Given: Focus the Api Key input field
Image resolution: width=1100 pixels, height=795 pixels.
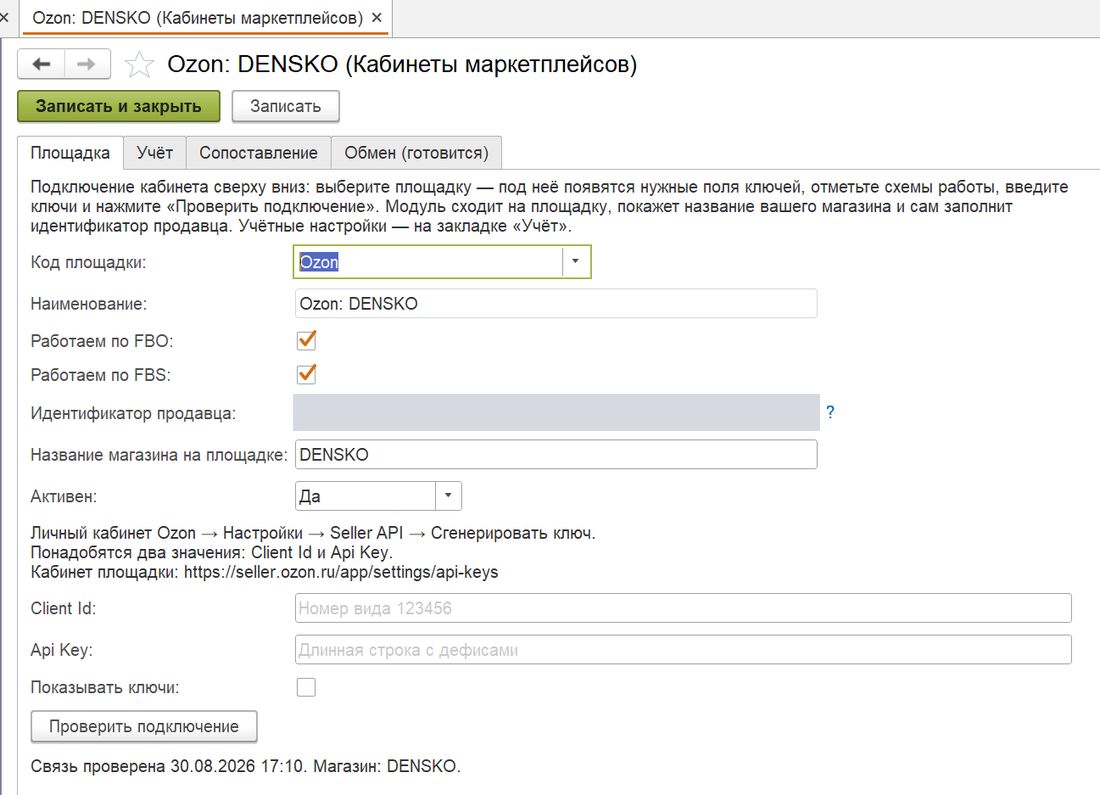Looking at the screenshot, I should 683,650.
